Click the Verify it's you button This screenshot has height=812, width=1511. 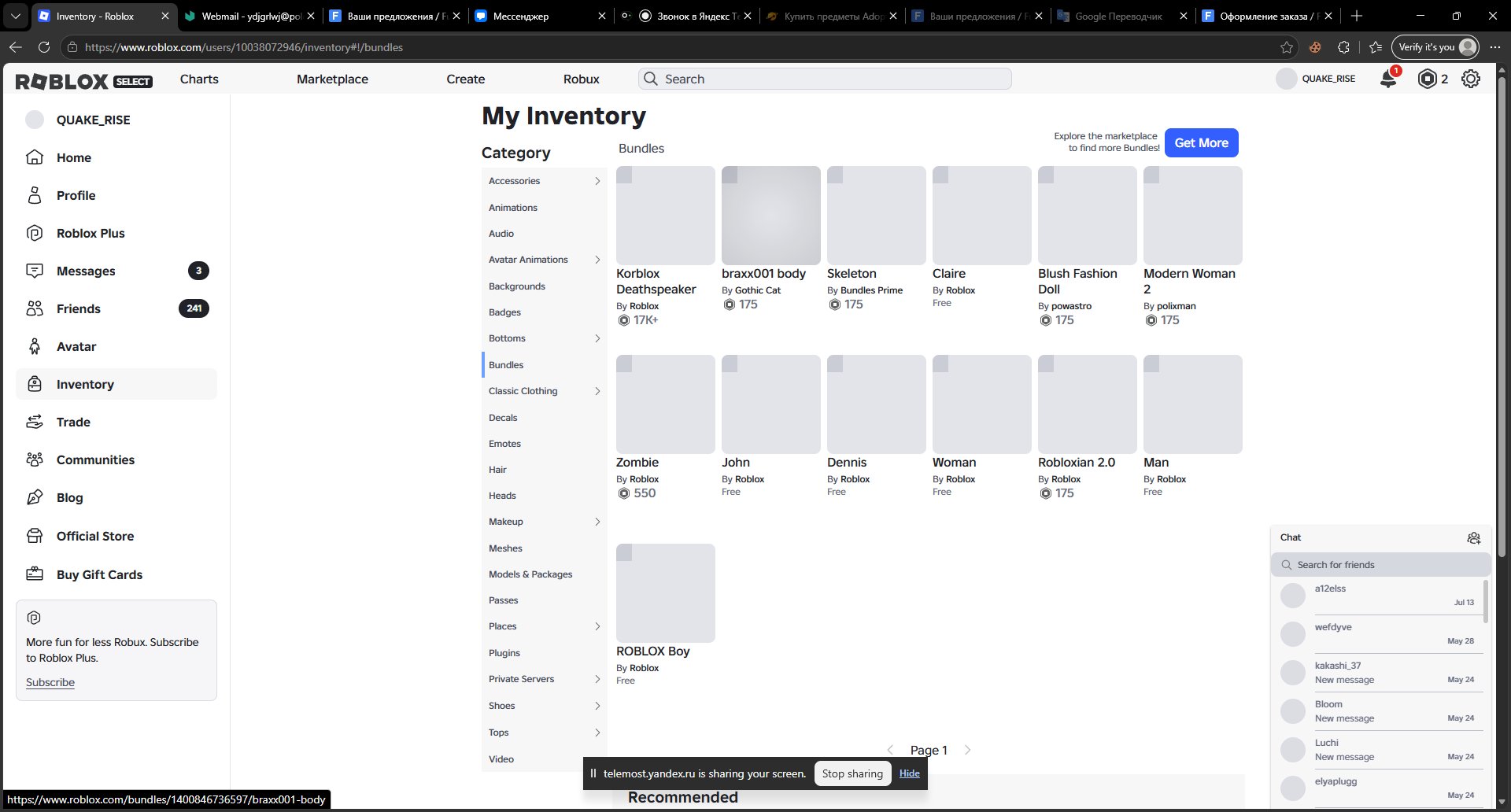[x=1435, y=47]
